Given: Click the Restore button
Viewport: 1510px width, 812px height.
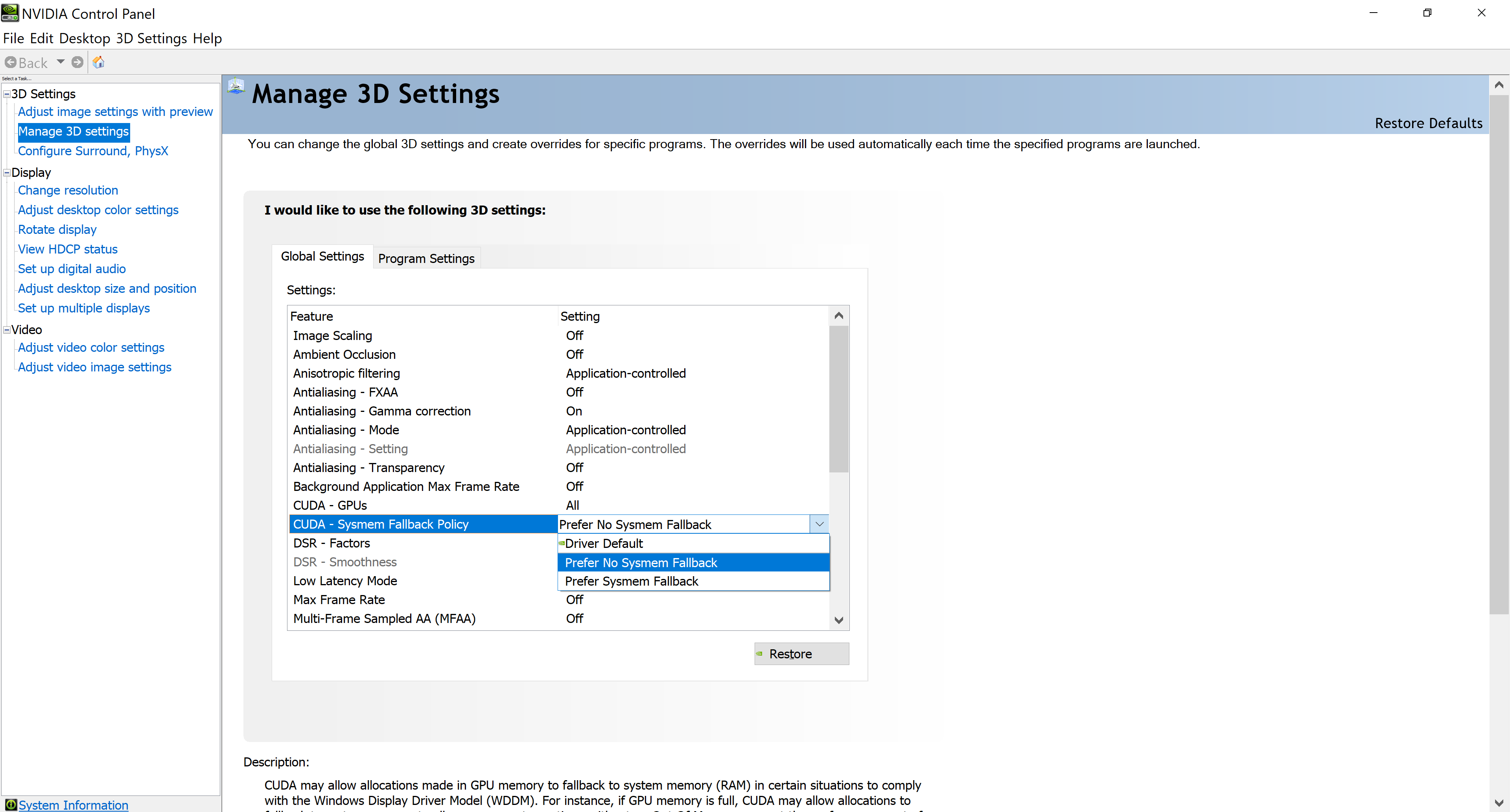Looking at the screenshot, I should [801, 654].
